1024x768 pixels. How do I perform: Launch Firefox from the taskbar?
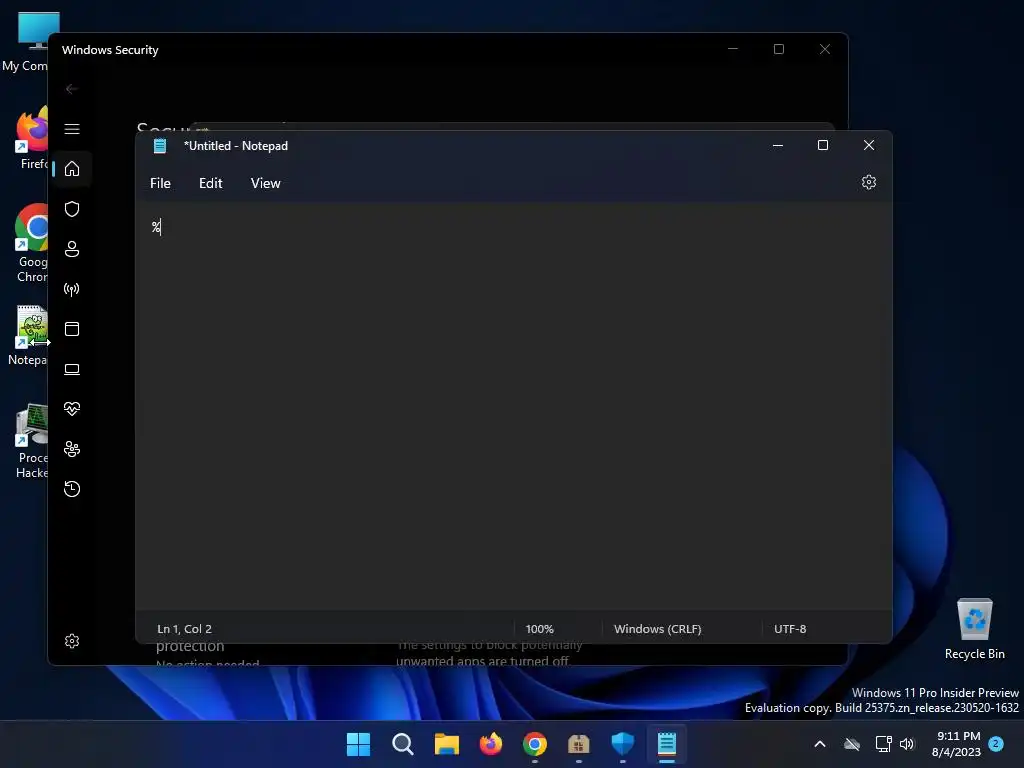[490, 744]
